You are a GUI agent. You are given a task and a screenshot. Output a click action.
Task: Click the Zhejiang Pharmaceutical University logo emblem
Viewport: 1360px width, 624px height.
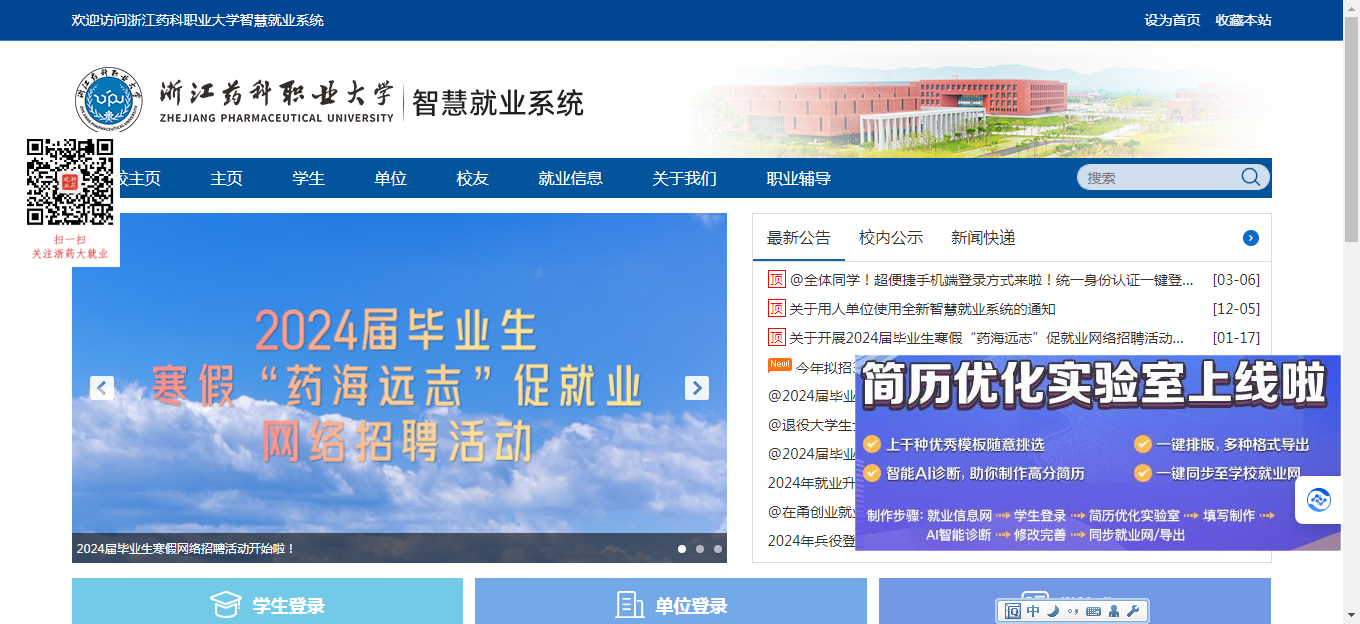pos(107,100)
